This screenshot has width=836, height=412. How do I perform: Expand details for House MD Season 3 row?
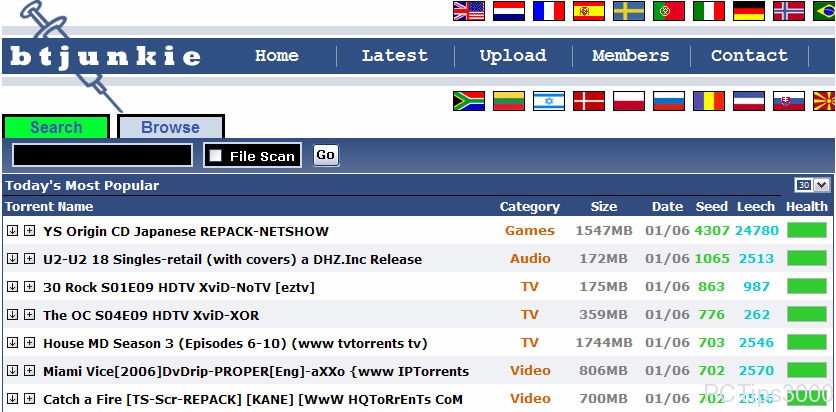[29, 342]
